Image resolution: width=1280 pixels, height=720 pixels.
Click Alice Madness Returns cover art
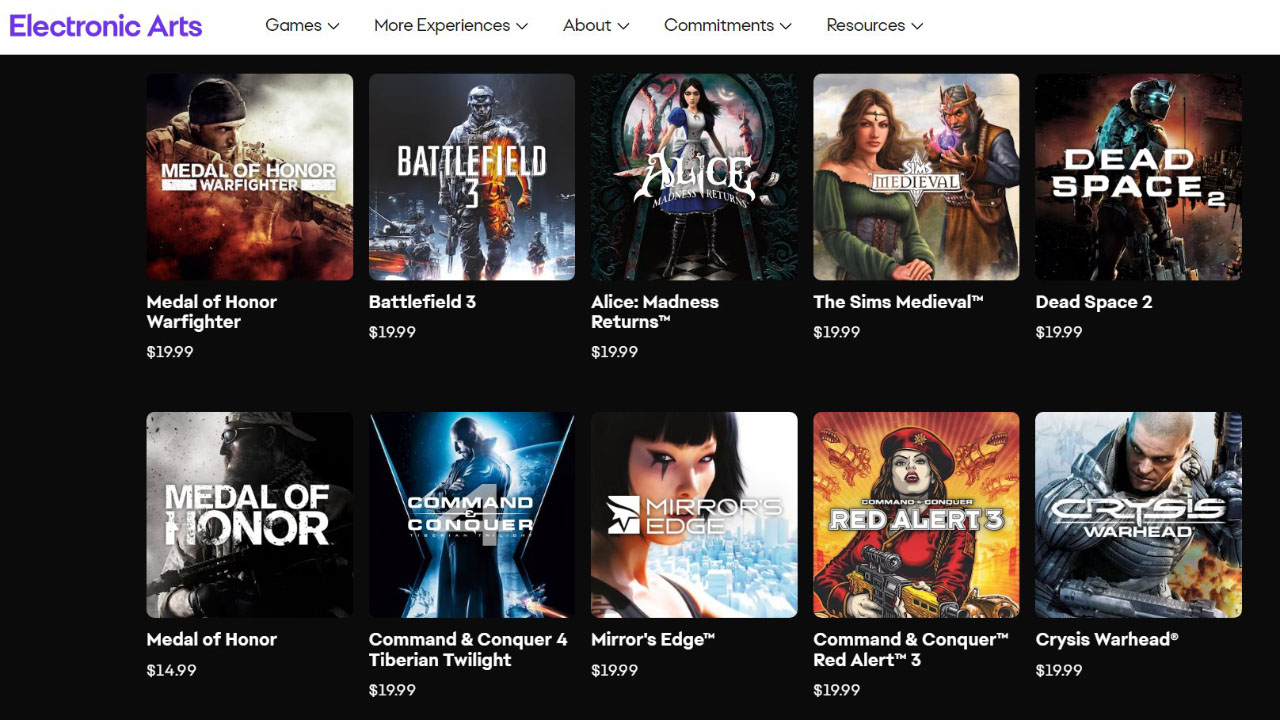coord(694,177)
